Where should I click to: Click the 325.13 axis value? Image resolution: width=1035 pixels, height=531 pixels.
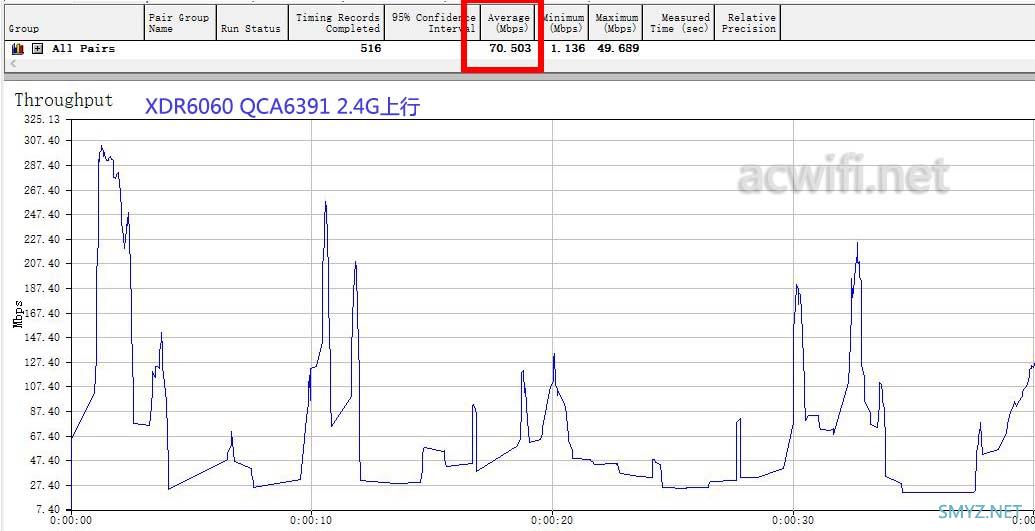click(41, 120)
